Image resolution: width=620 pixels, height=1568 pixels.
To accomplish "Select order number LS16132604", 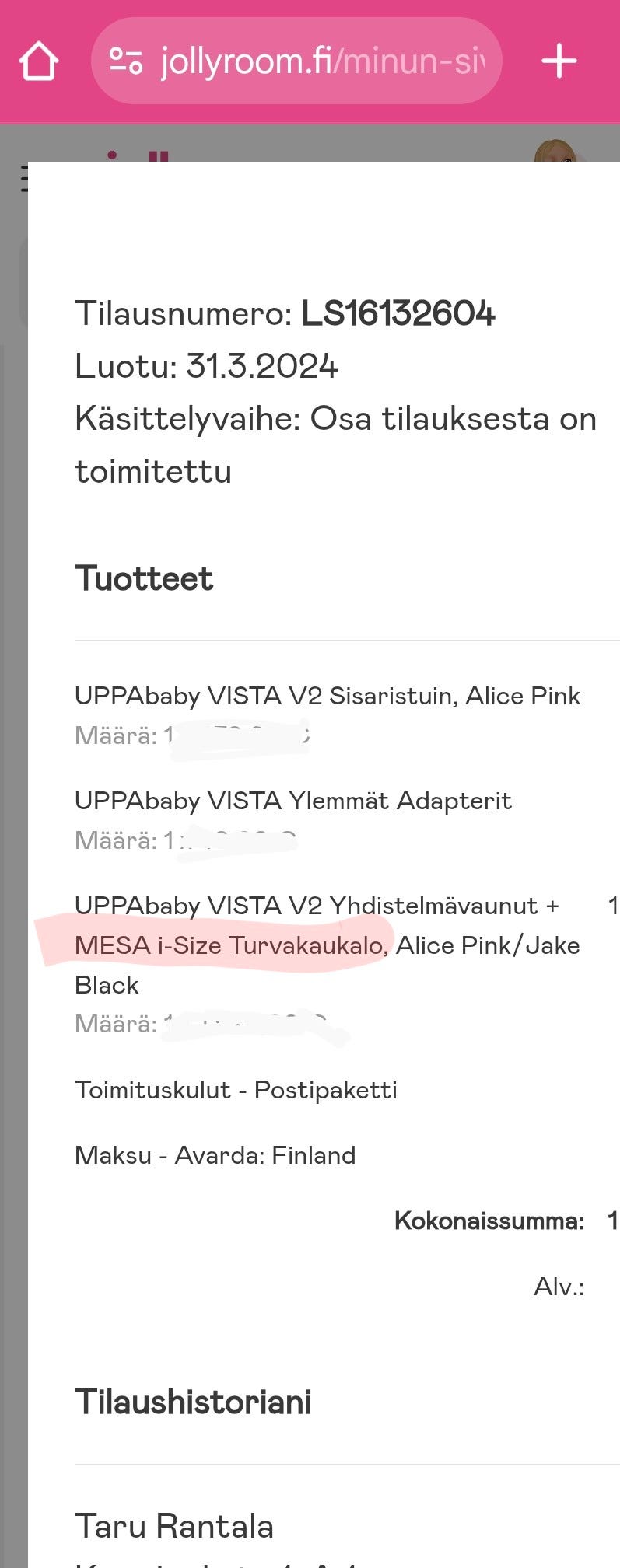I will pyautogui.click(x=398, y=314).
